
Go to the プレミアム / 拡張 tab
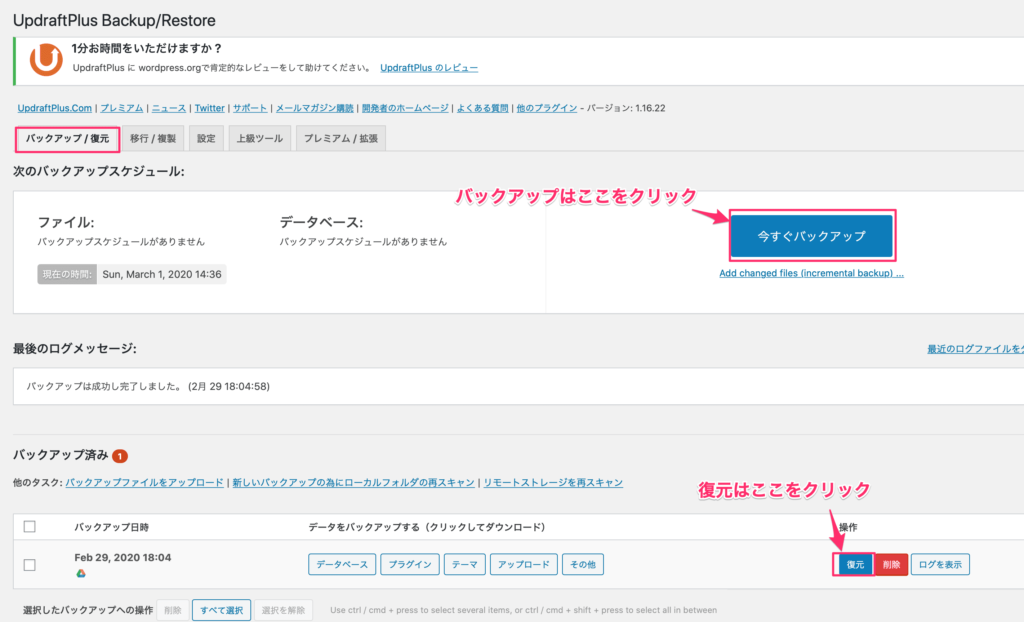pyautogui.click(x=340, y=139)
